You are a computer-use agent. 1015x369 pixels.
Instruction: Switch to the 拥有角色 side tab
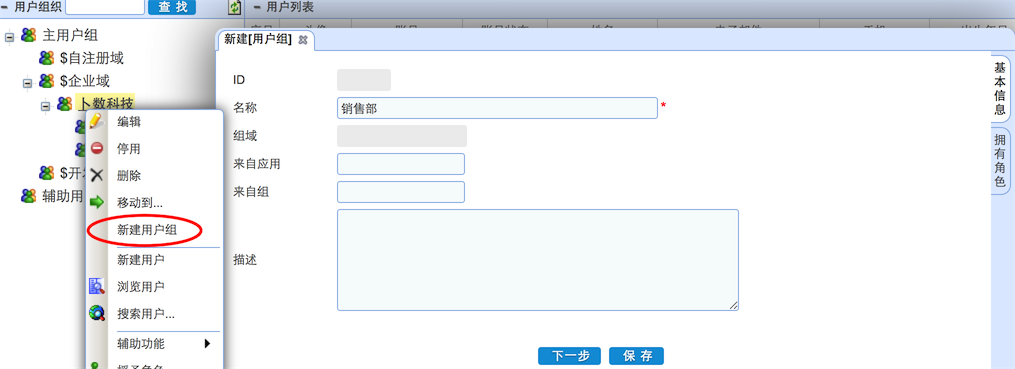[1000, 161]
